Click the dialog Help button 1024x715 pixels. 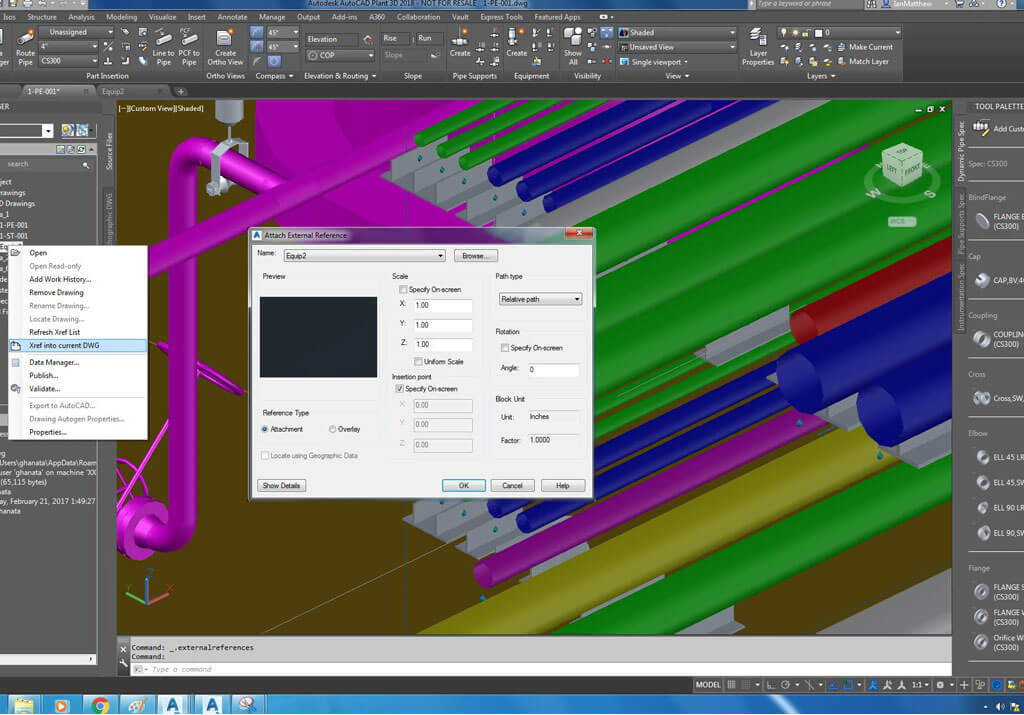563,485
